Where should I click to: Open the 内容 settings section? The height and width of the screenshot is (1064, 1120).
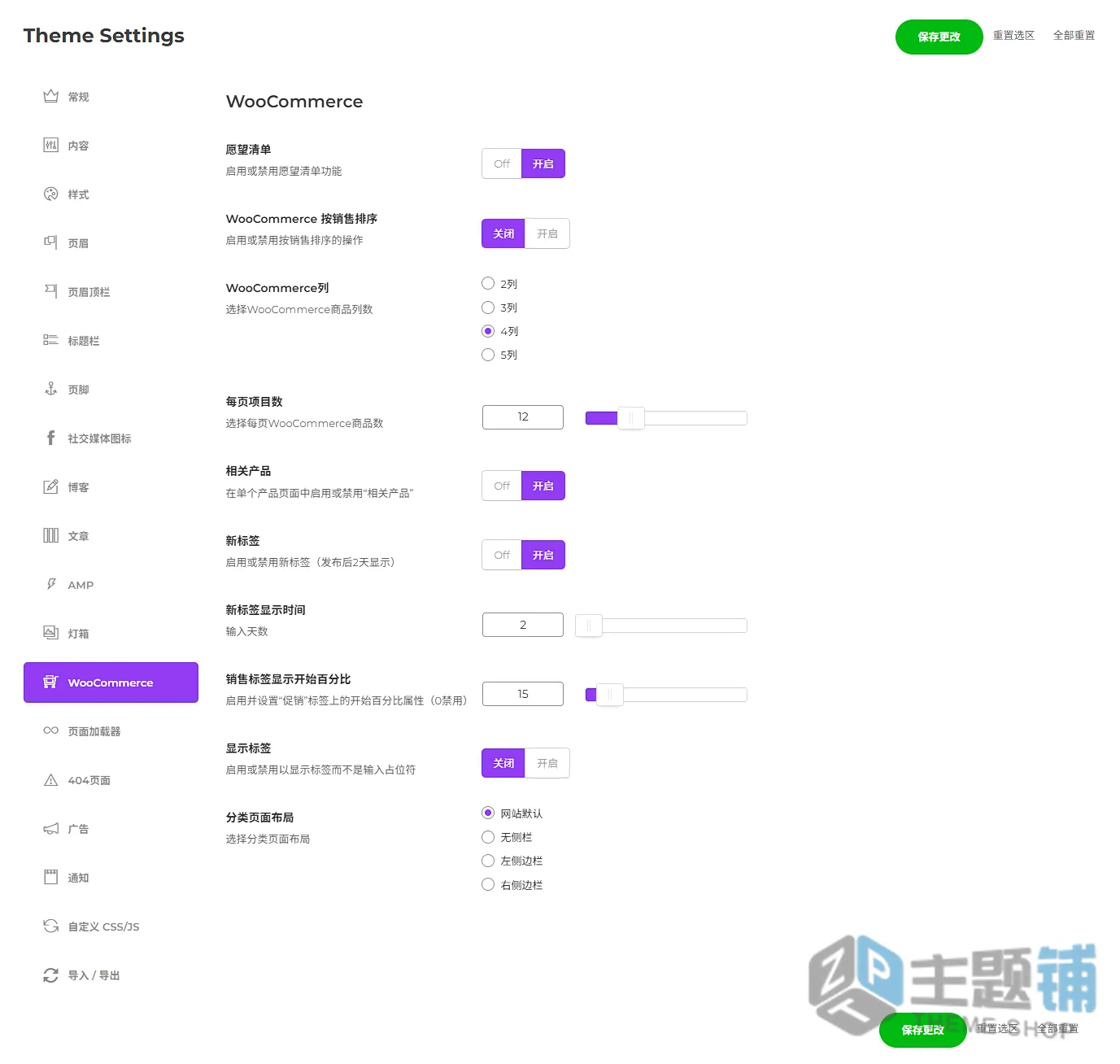(x=111, y=146)
